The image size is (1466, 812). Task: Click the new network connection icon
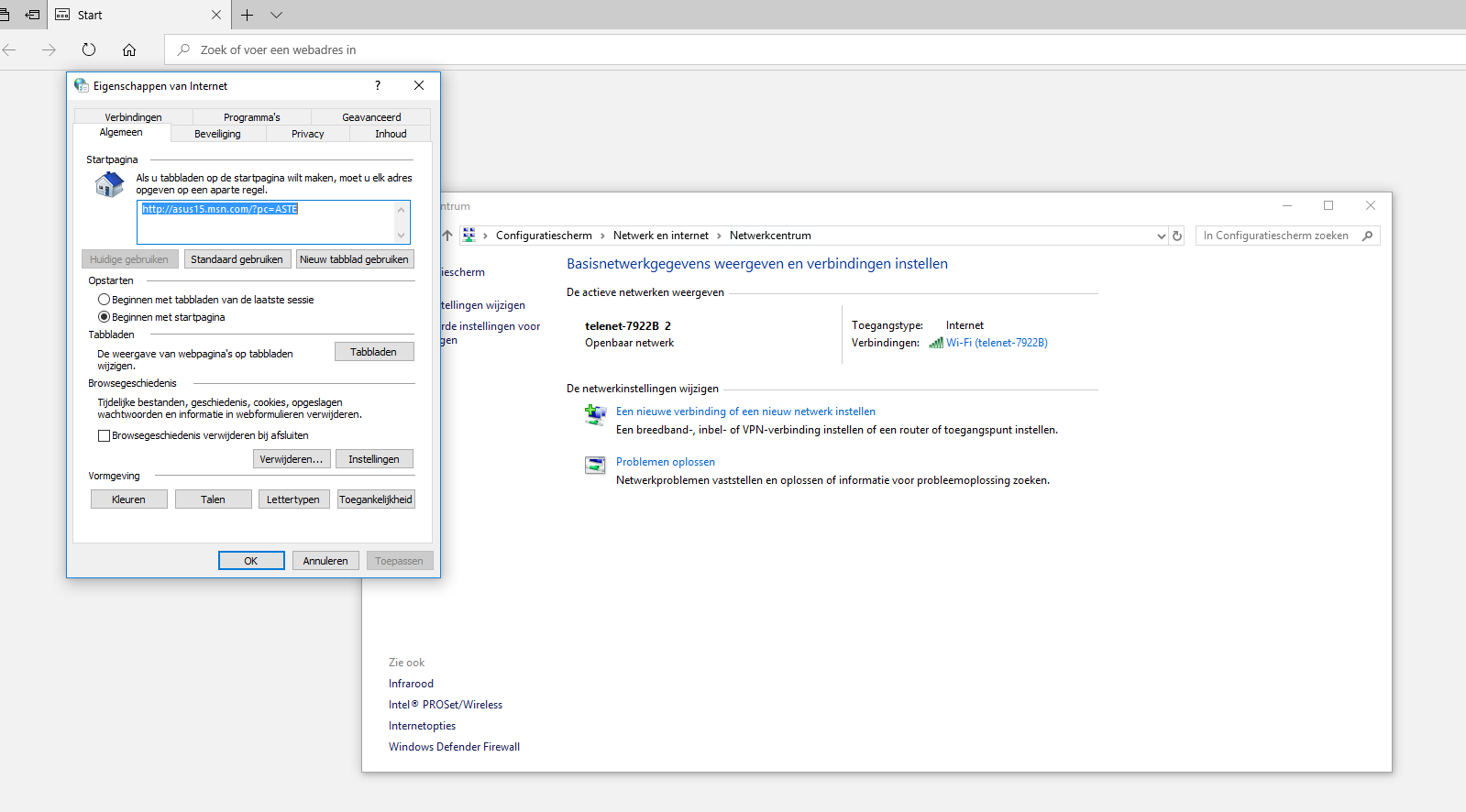[x=595, y=415]
